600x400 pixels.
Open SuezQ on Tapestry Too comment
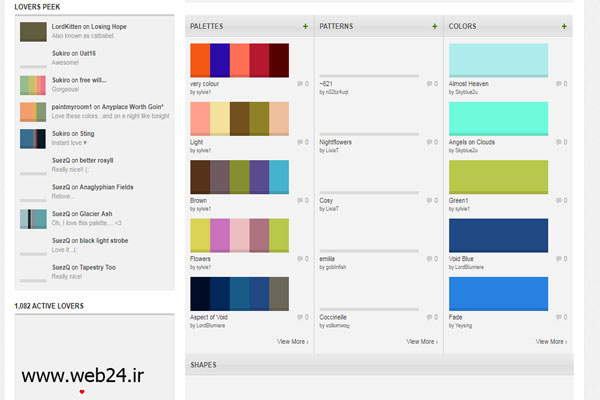(84, 268)
